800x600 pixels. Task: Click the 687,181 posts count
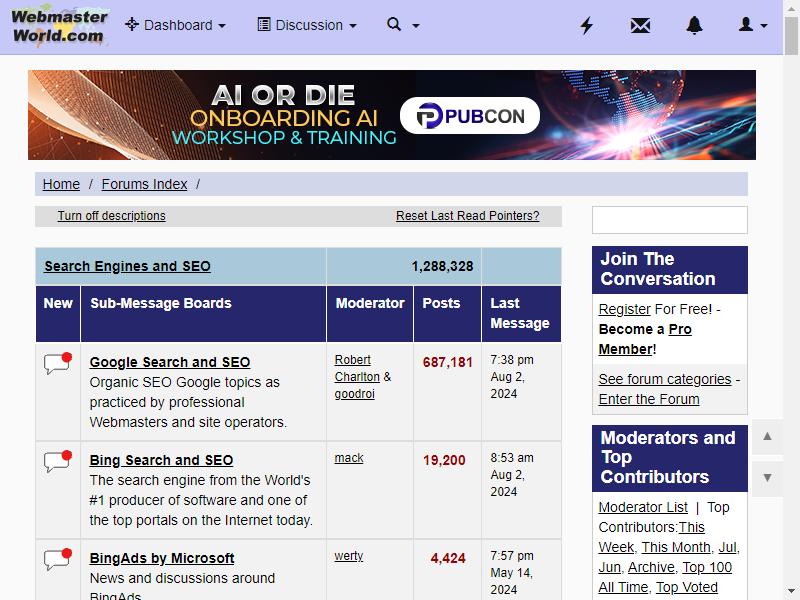coord(447,362)
